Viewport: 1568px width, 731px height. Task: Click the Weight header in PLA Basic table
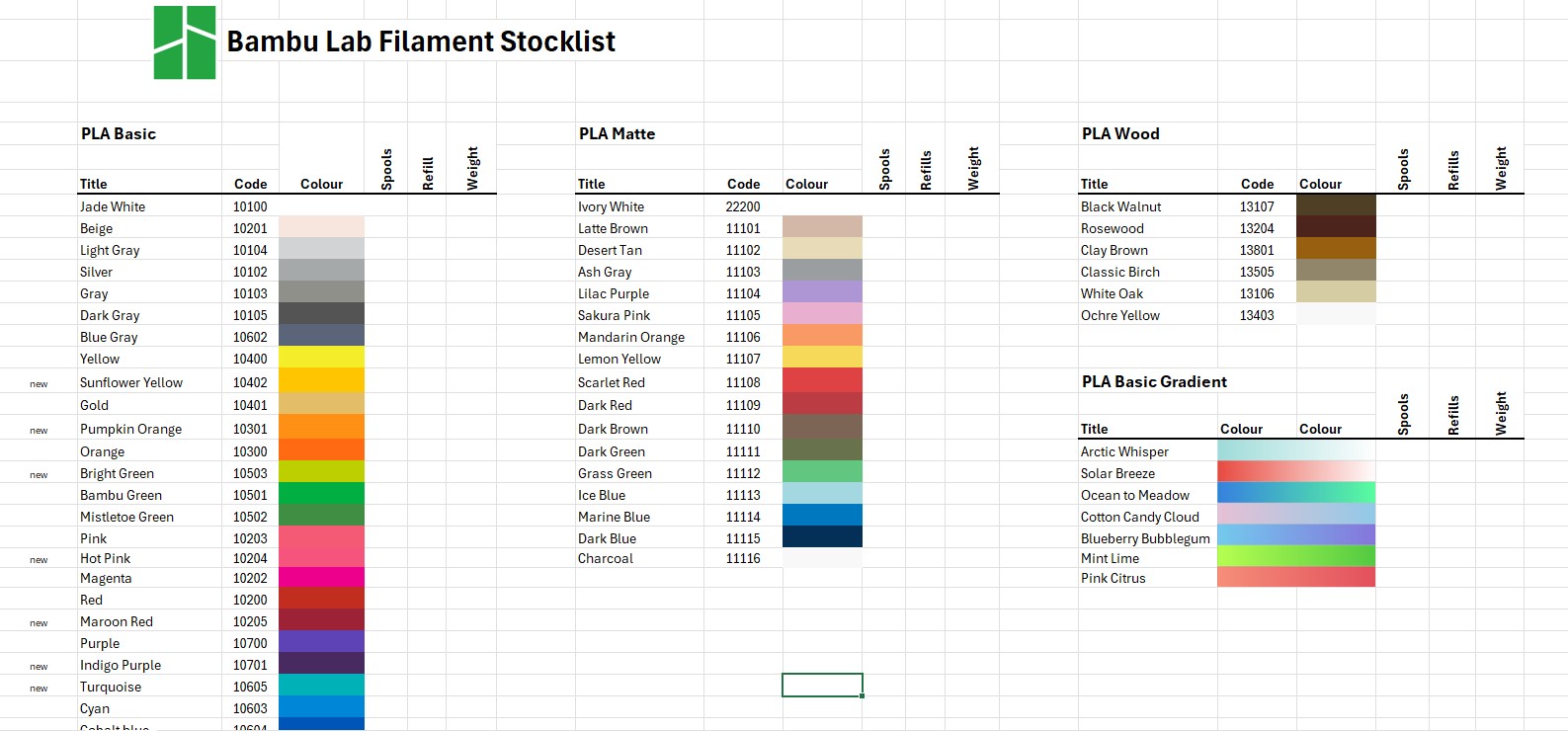(x=472, y=168)
